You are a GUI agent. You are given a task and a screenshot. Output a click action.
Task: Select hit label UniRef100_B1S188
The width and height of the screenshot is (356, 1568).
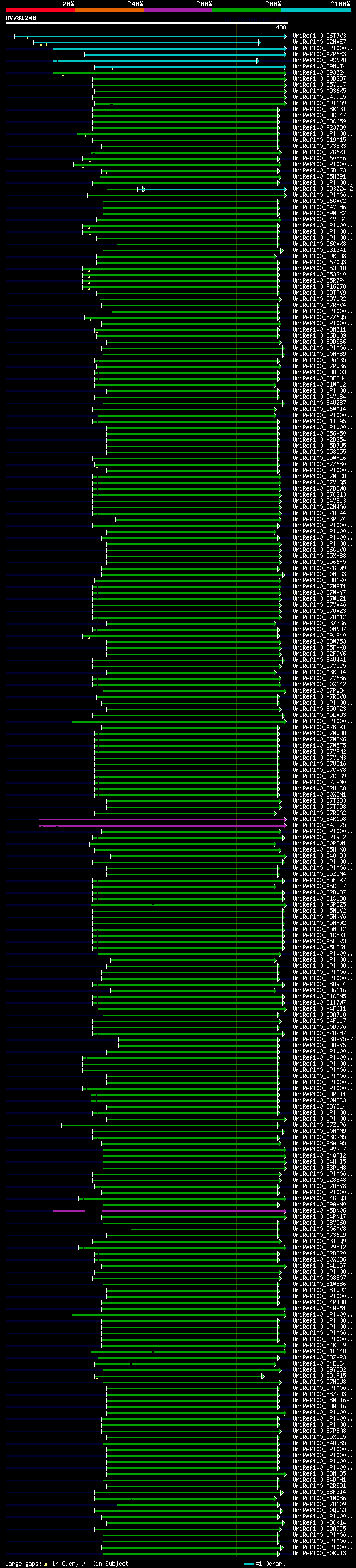(x=319, y=898)
